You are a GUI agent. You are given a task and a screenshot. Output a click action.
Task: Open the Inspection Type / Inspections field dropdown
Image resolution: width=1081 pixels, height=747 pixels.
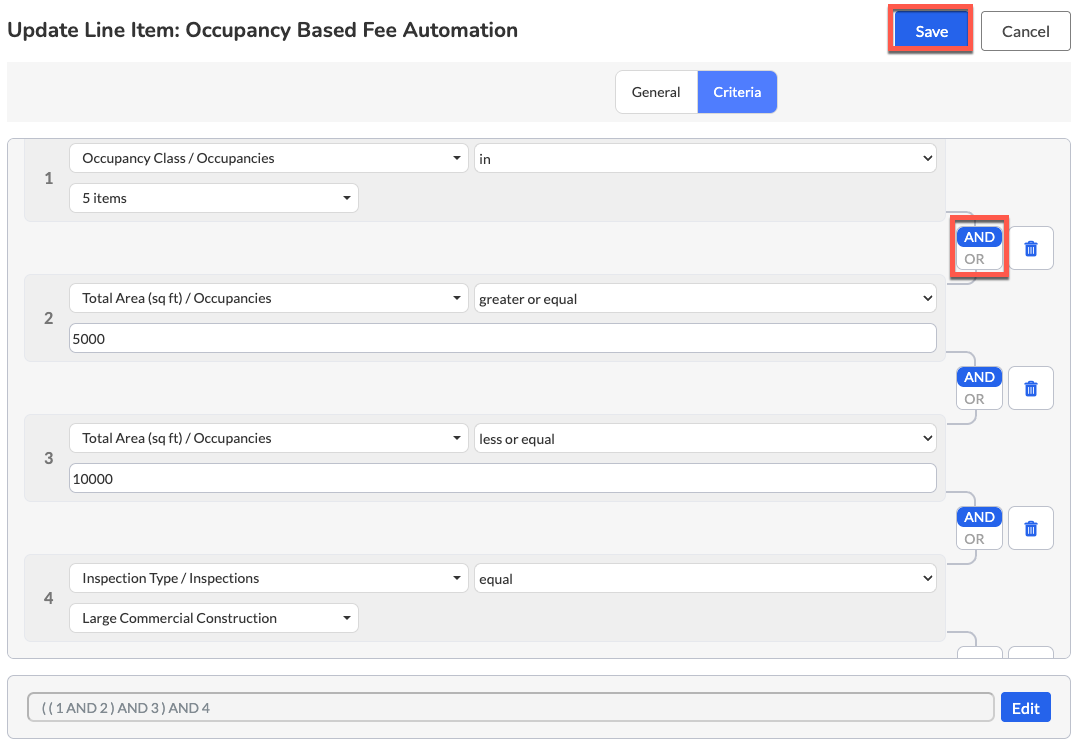(x=269, y=578)
